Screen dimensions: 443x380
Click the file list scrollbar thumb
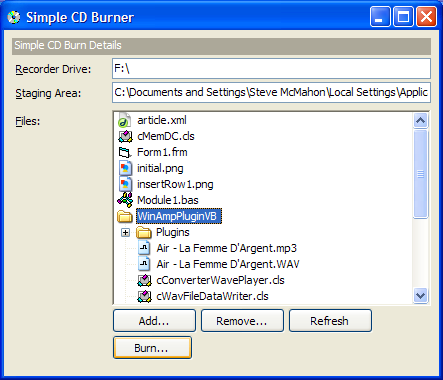(x=420, y=174)
